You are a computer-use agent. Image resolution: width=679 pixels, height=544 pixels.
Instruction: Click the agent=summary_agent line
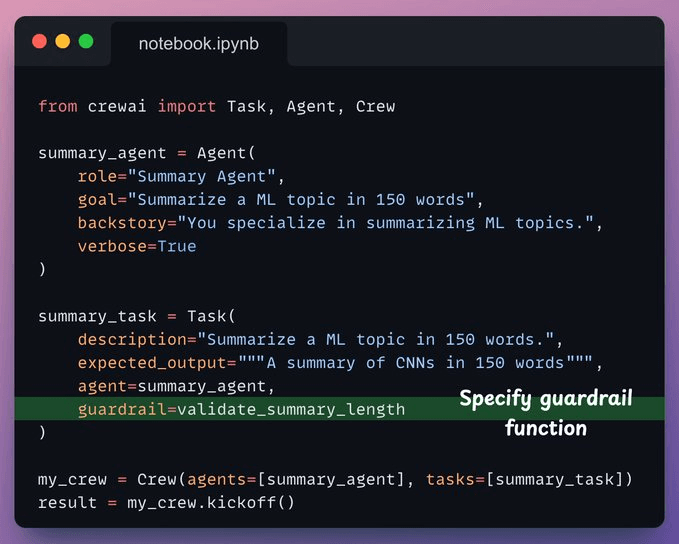coord(176,386)
